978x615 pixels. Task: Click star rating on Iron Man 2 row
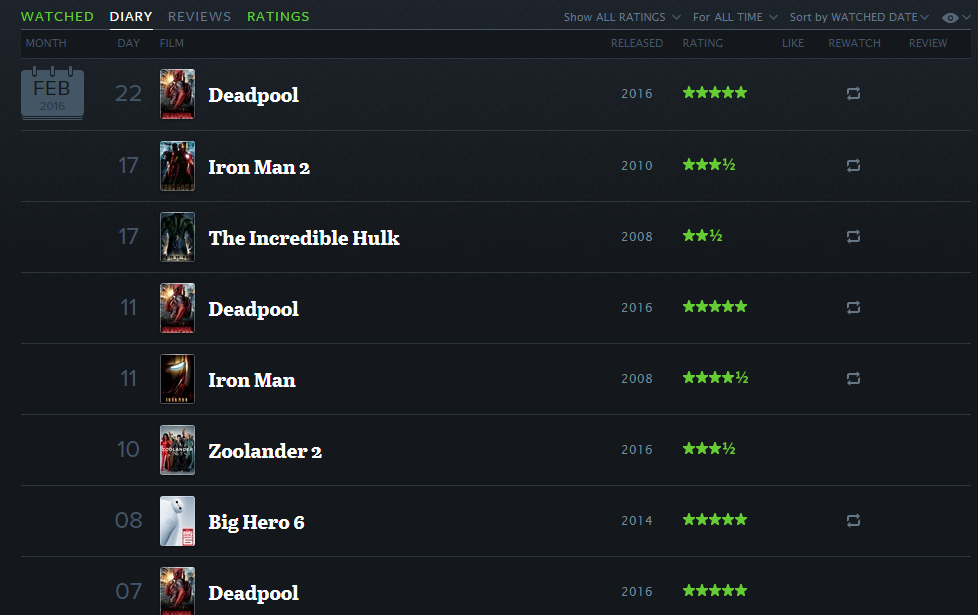point(709,165)
